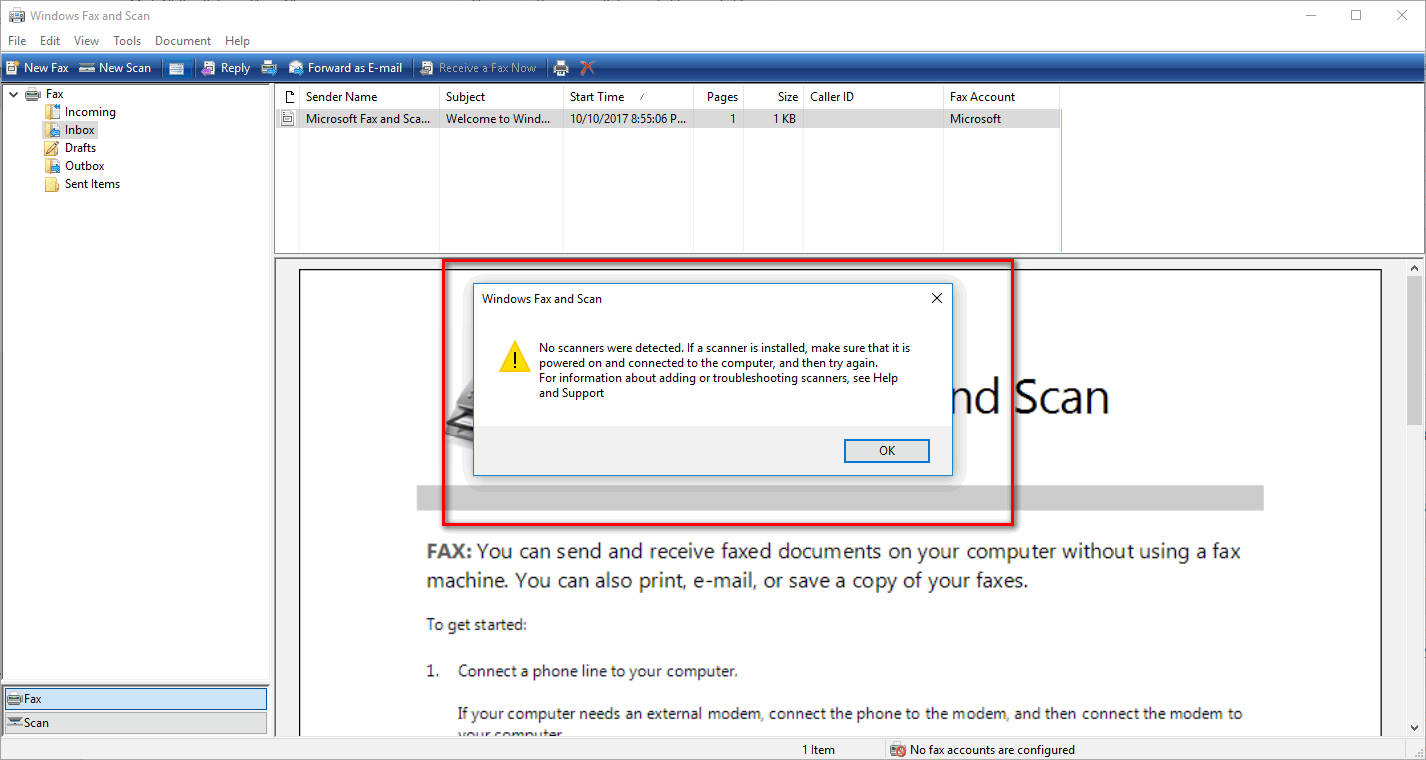Switch to the Scan view pane
Image resolution: width=1426 pixels, height=760 pixels.
(x=136, y=723)
